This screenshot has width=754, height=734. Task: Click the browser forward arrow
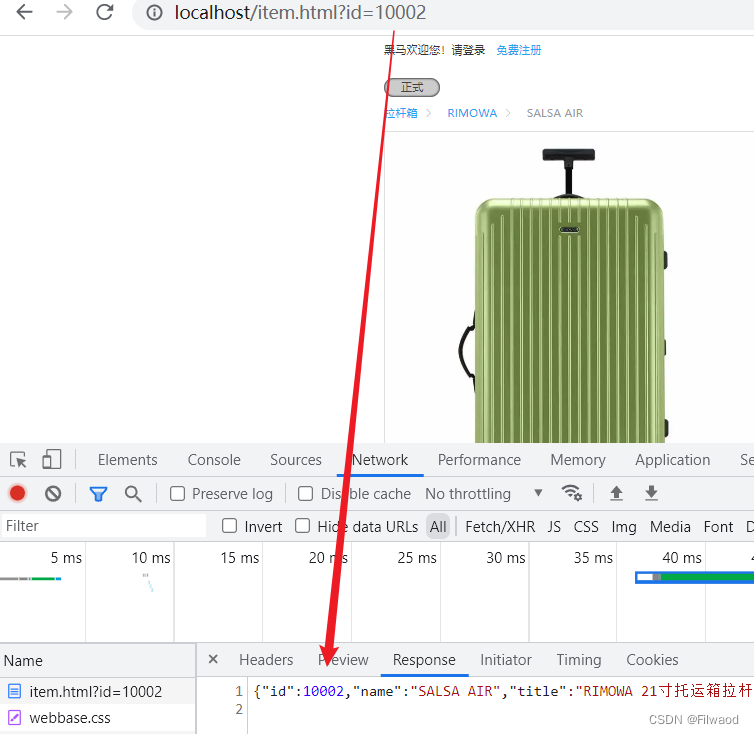[64, 12]
